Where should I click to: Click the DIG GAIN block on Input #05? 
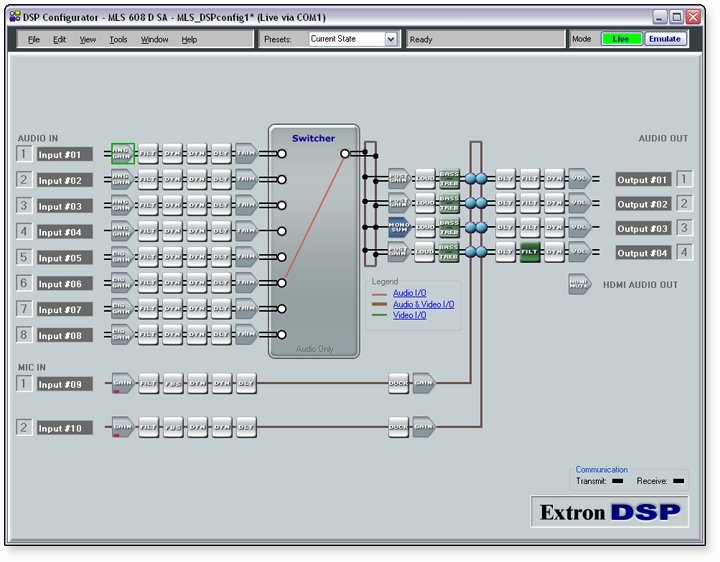pos(122,257)
